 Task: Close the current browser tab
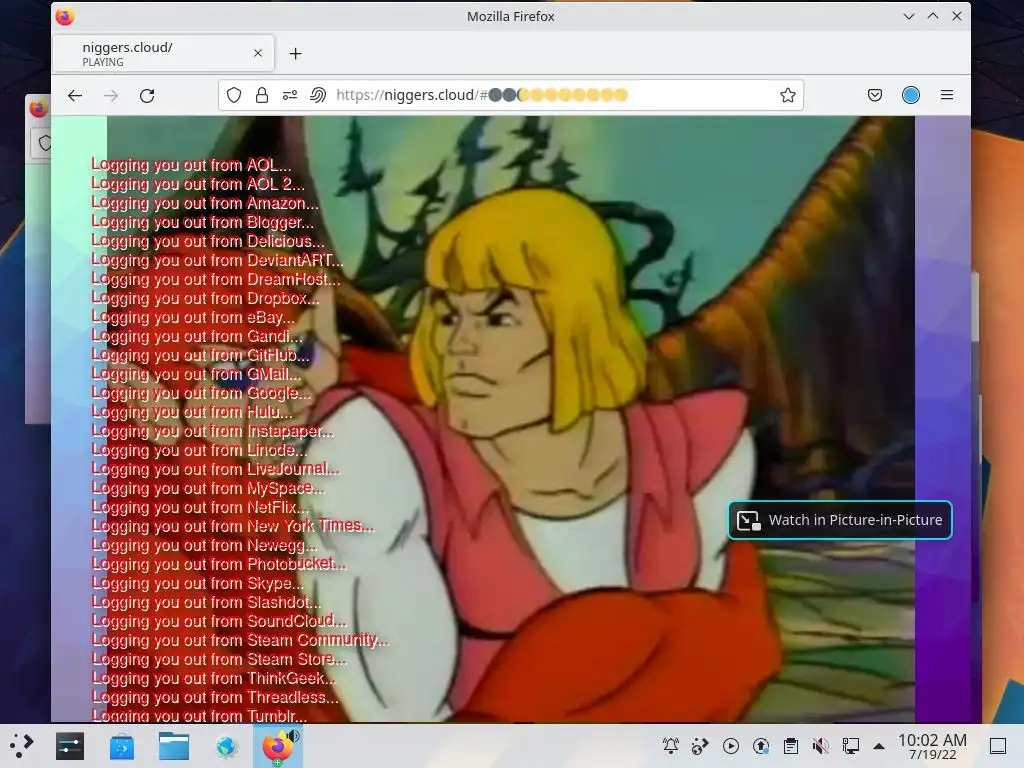[258, 54]
